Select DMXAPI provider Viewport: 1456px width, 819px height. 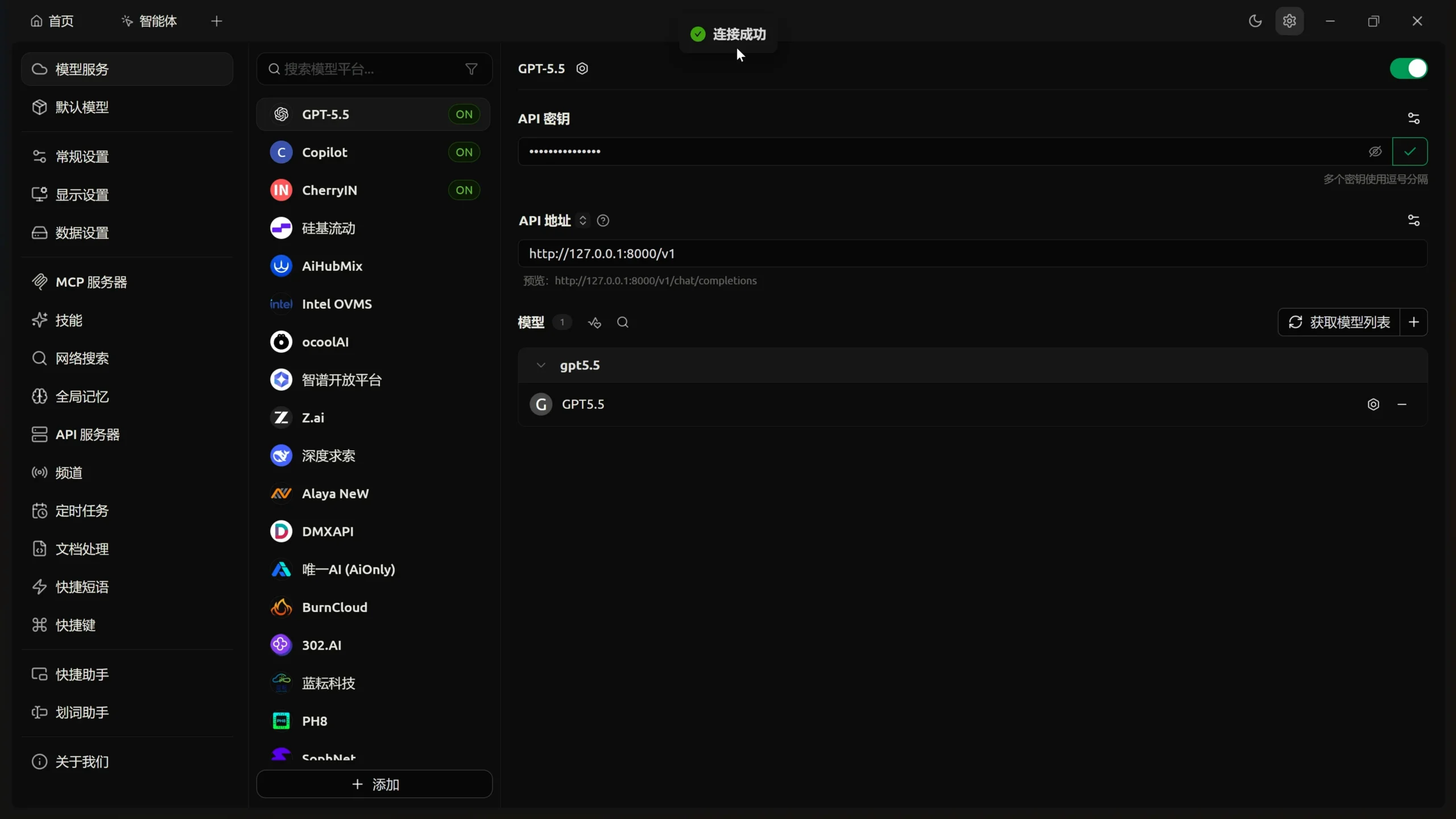click(x=373, y=531)
